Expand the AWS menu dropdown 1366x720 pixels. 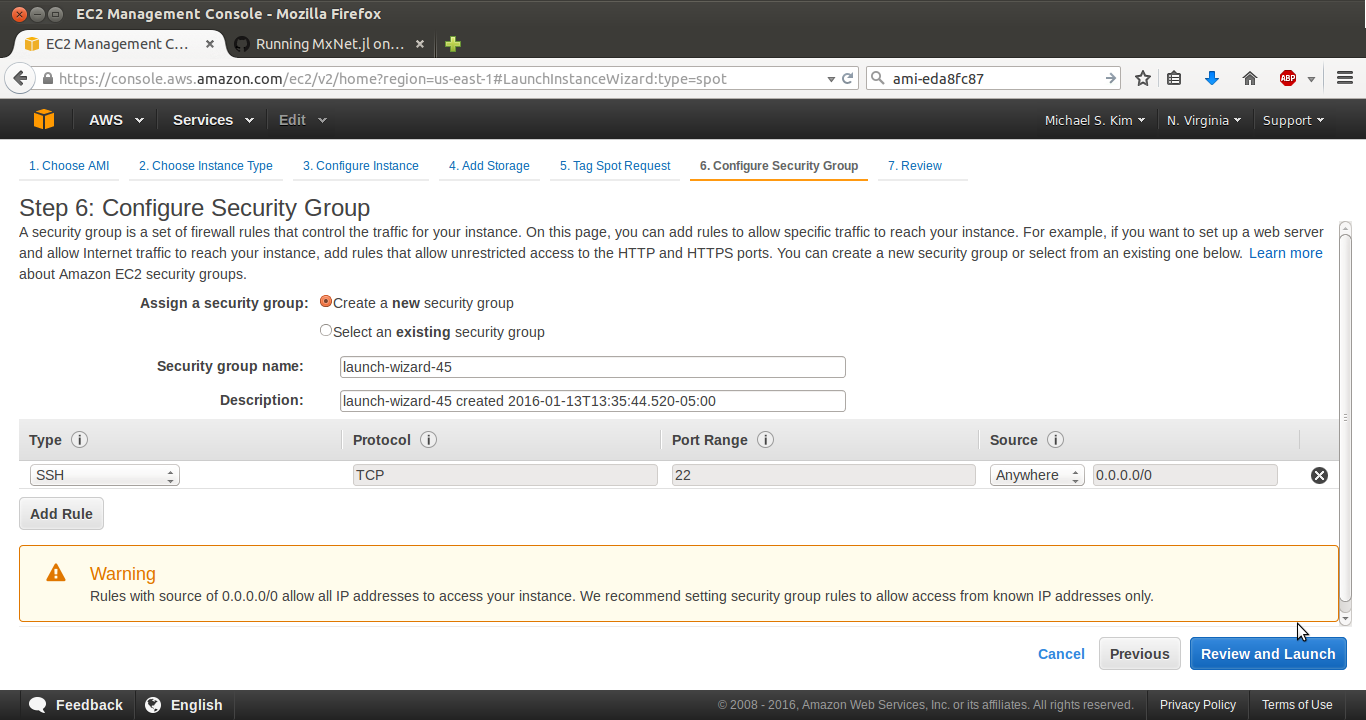click(116, 120)
